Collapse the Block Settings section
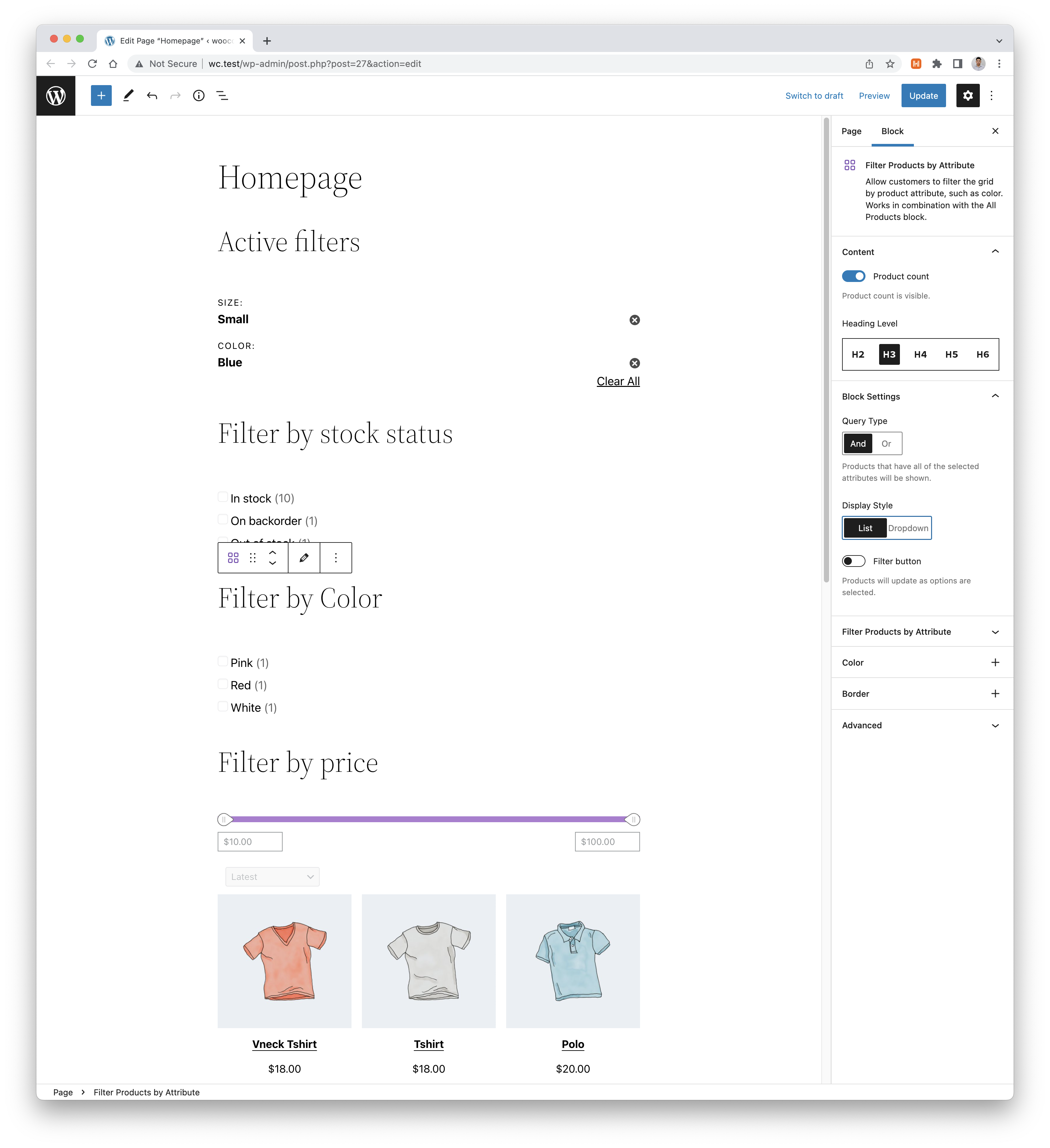Viewport: 1050px width, 1148px height. [995, 396]
